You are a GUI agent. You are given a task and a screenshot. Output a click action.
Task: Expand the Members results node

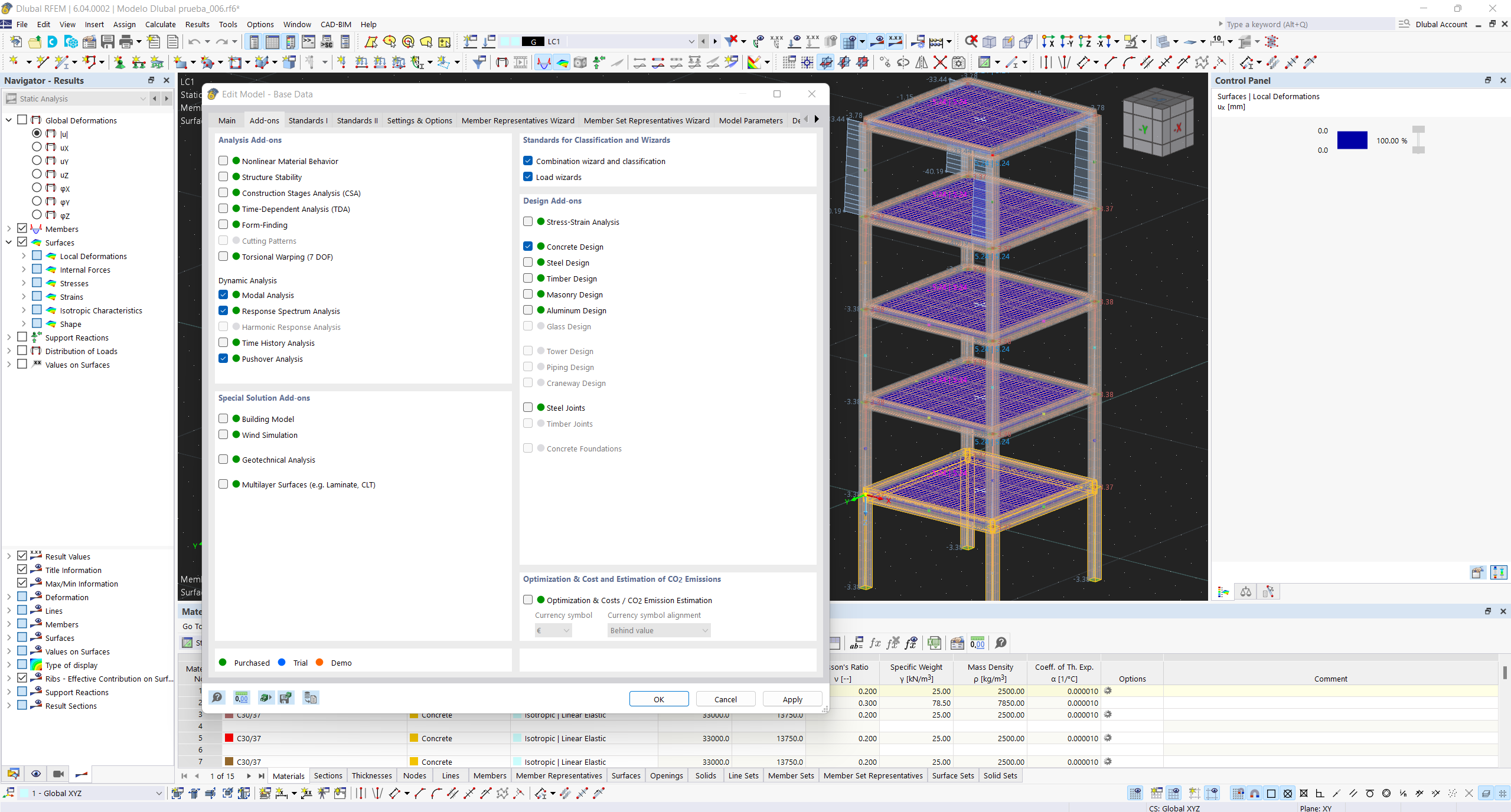coord(9,228)
